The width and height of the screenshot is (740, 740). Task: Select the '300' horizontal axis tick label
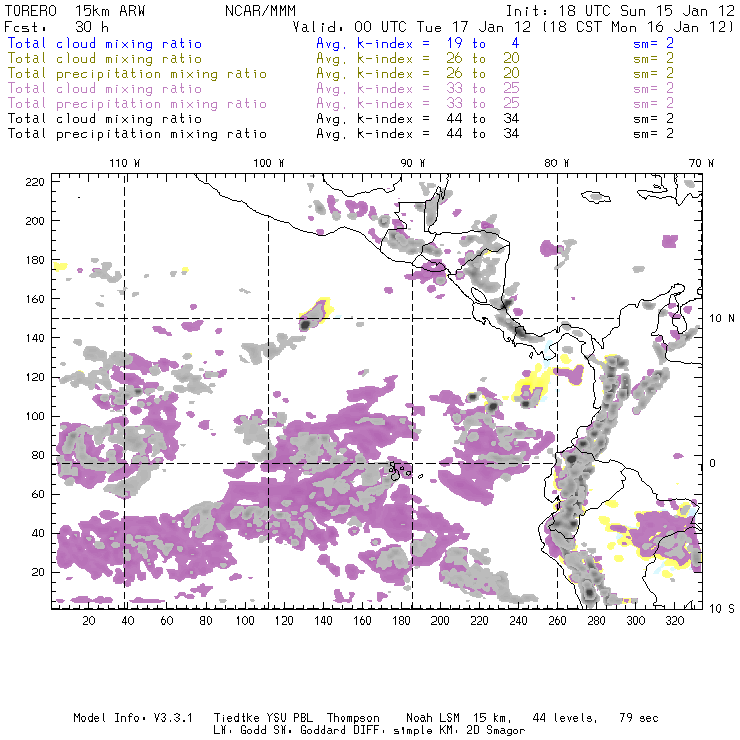(x=635, y=621)
